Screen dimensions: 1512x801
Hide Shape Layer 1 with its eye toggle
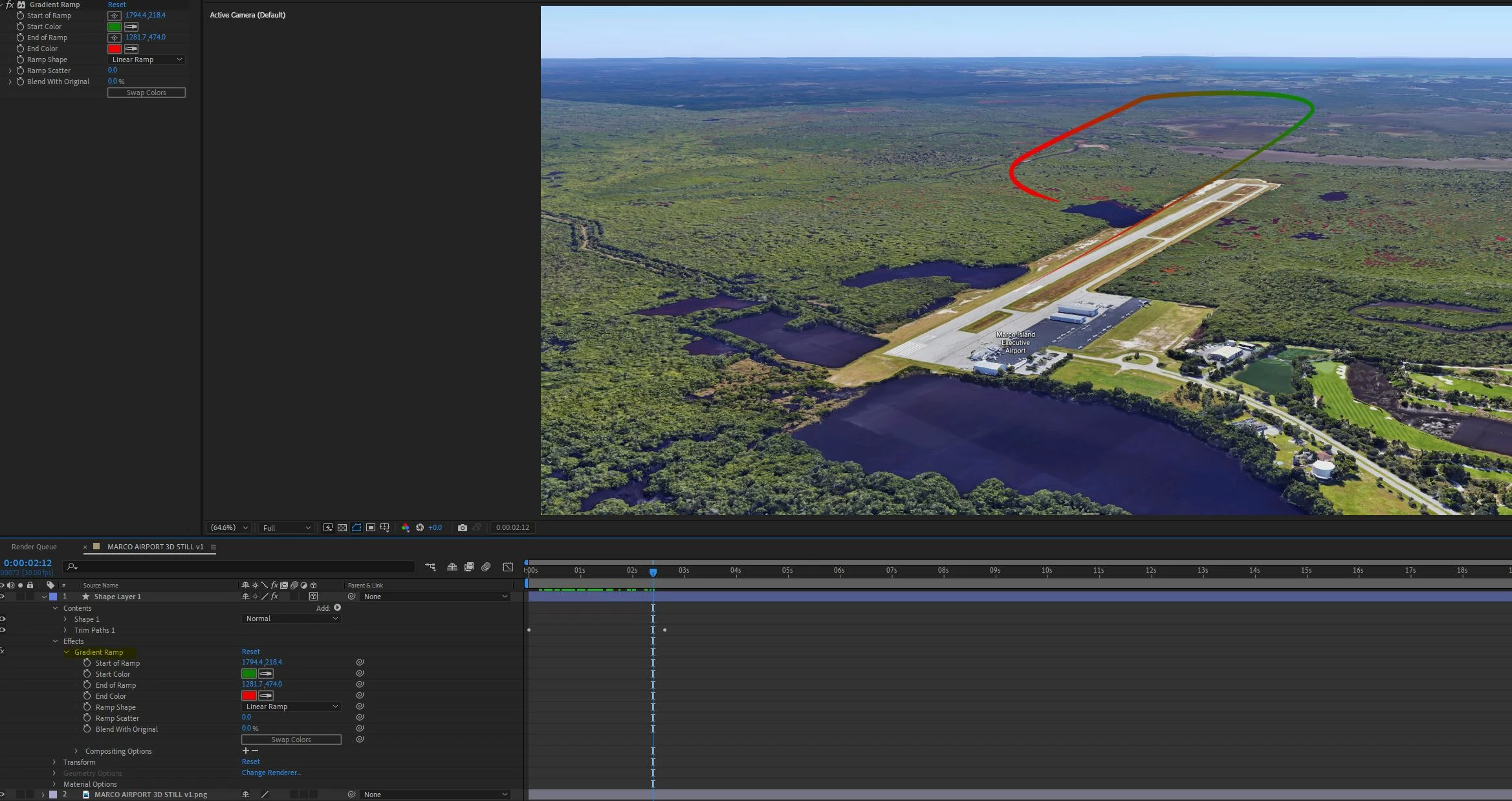tap(3, 597)
